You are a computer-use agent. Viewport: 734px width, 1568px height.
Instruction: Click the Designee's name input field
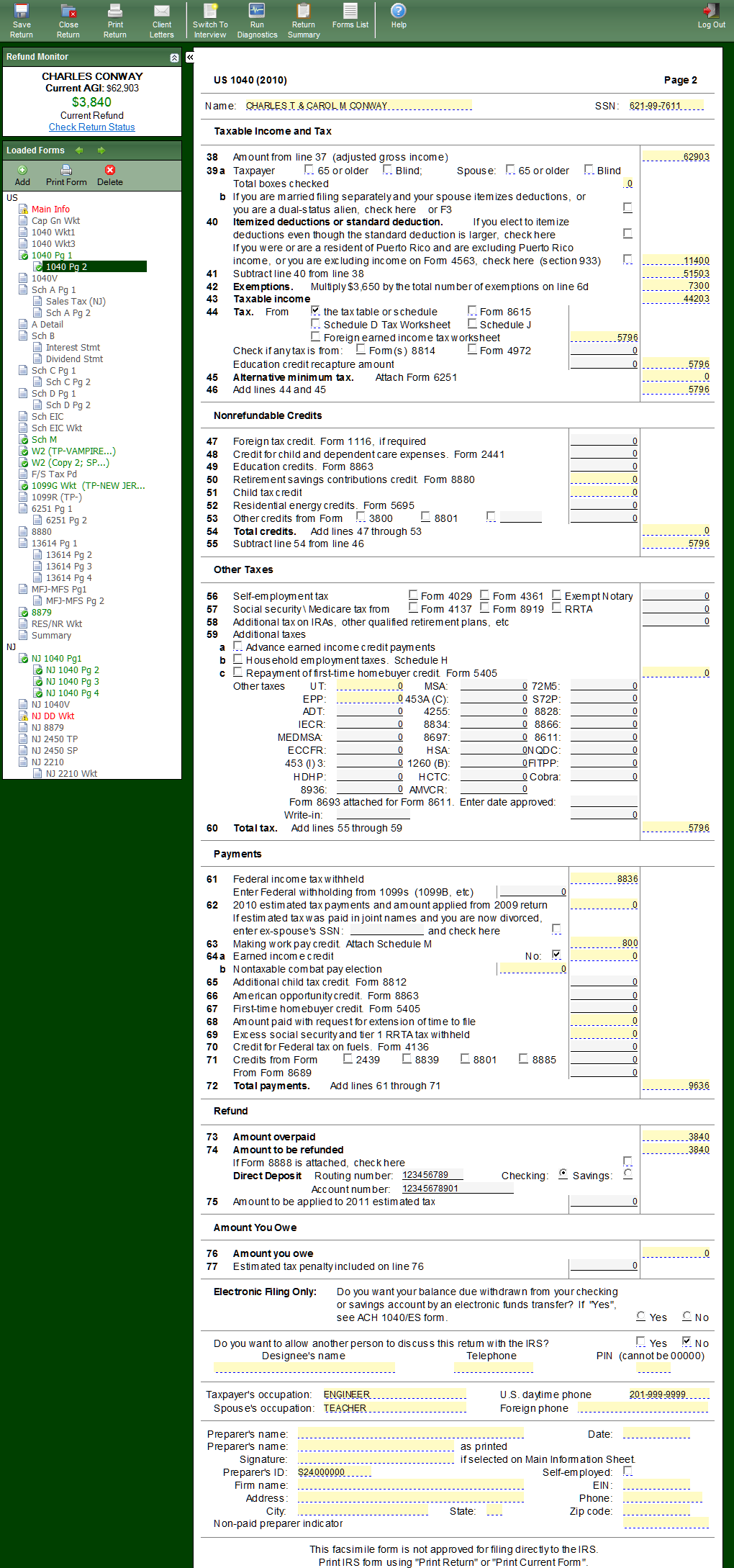click(x=304, y=1367)
